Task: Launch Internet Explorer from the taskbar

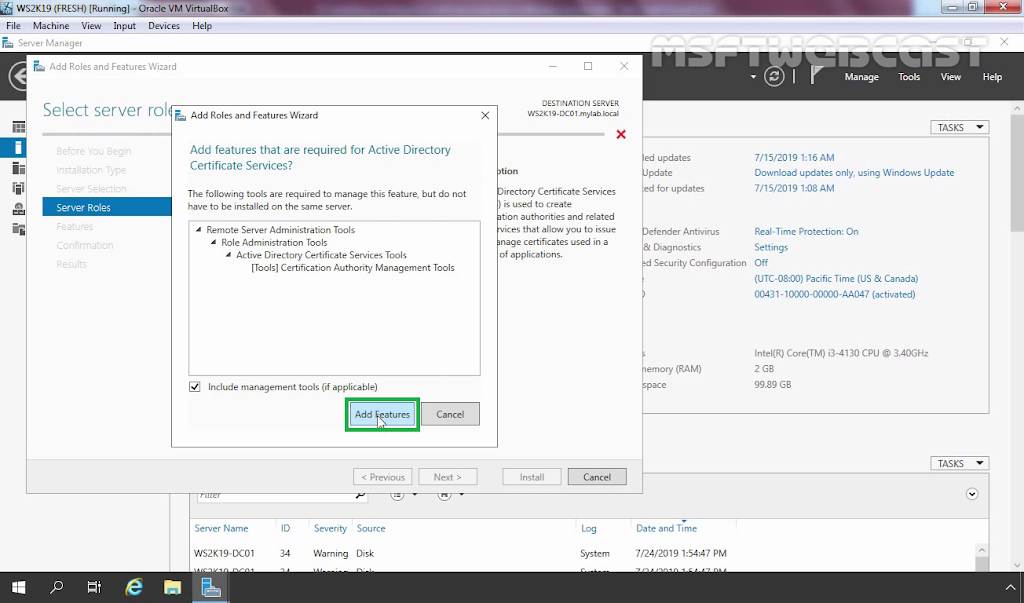Action: pos(134,587)
